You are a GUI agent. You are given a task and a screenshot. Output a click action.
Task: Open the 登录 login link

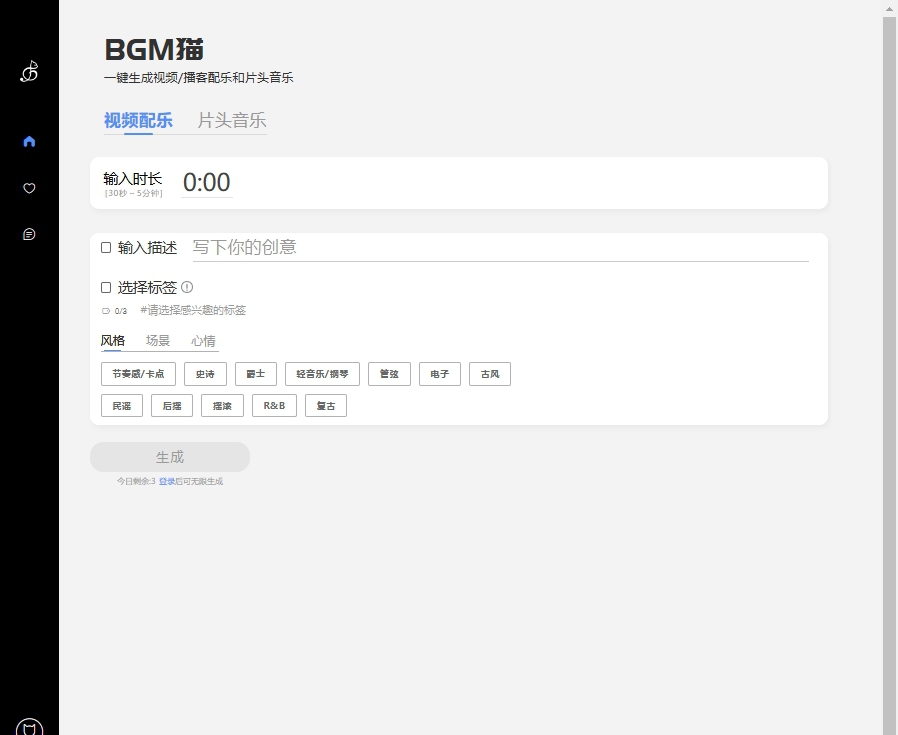pos(167,481)
